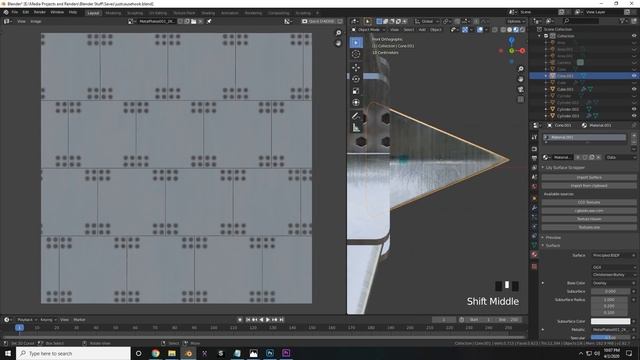Click the blue Z axis gizmo ball
Image resolution: width=640 pixels, height=360 pixels.
511,40
